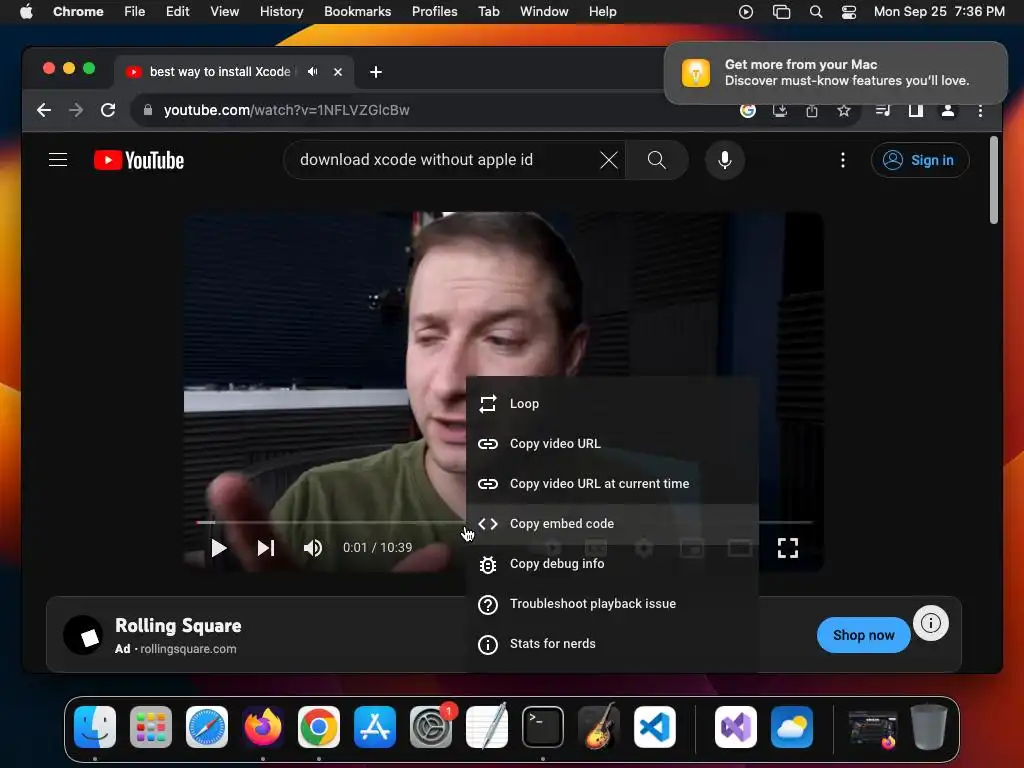Open Spotlight search in menu bar

(816, 12)
